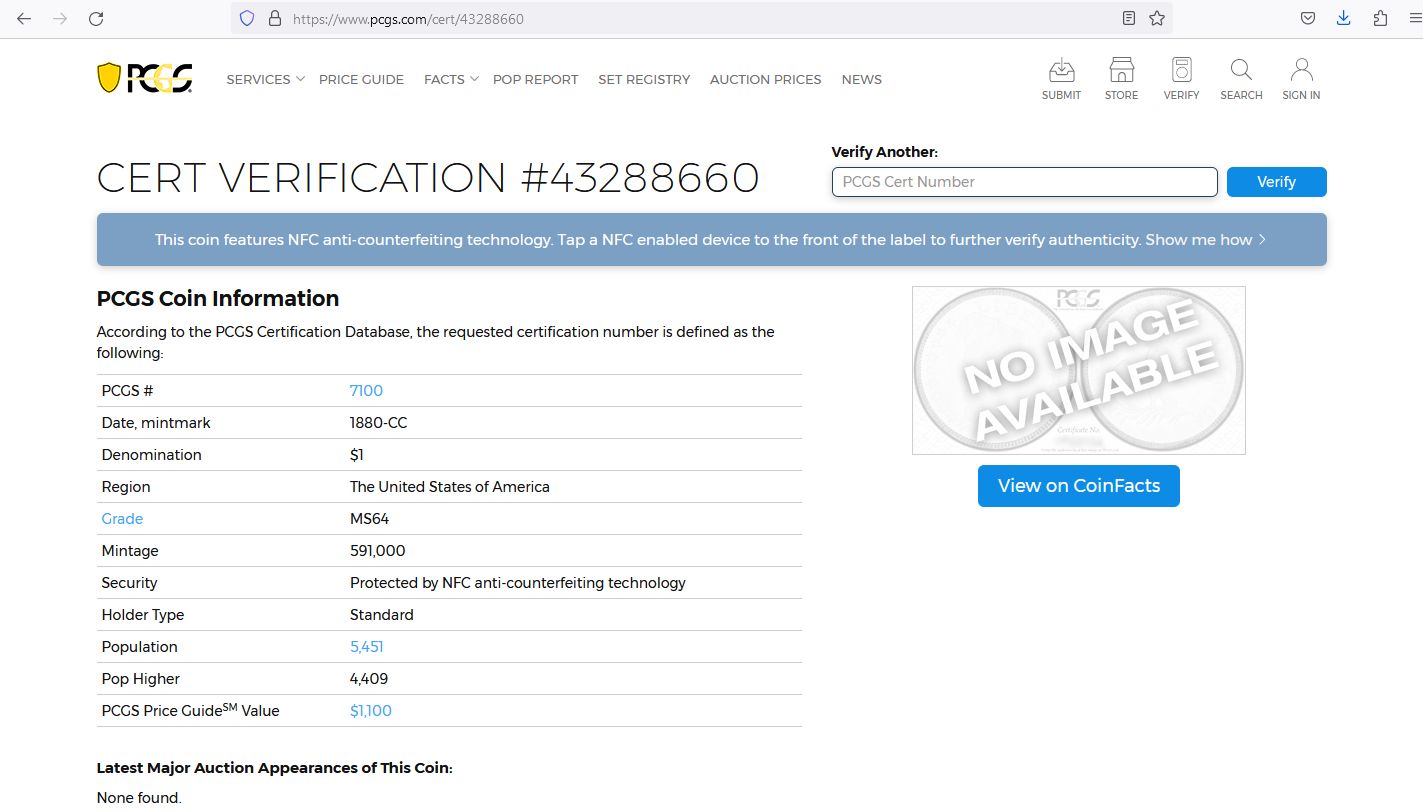The height and width of the screenshot is (812, 1423).
Task: Focus the PCGS Cert Number input field
Action: coord(1024,182)
